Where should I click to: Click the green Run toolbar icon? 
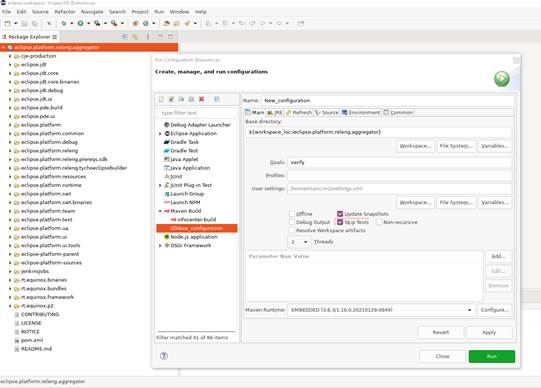[x=80, y=23]
